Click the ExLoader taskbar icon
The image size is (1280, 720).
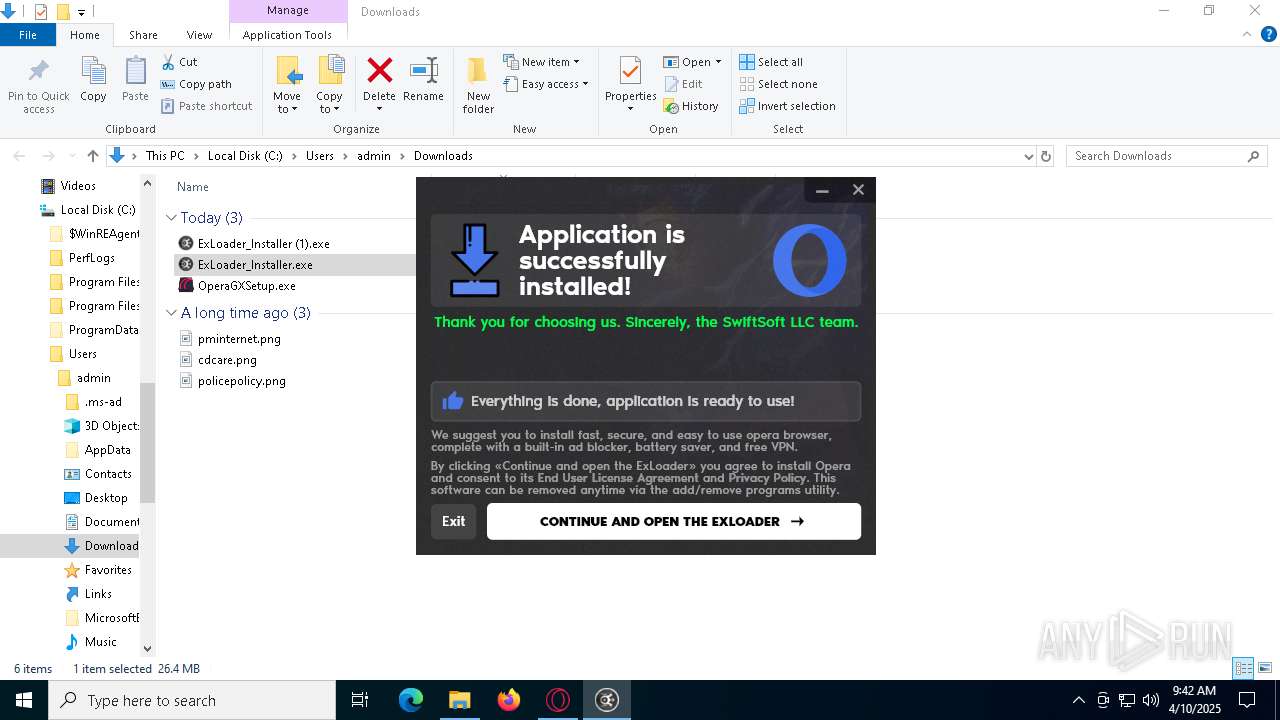point(607,700)
